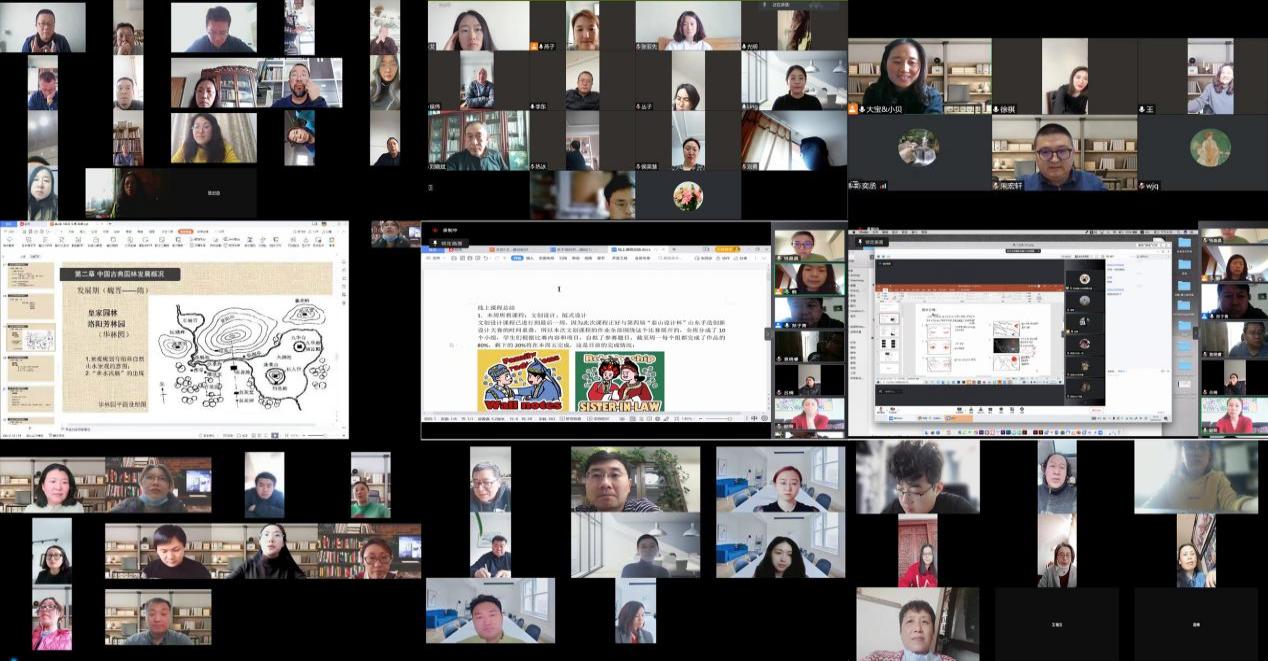1268x661 pixels.
Task: Click the SISTER-IN-LAW image in the document
Action: click(620, 381)
